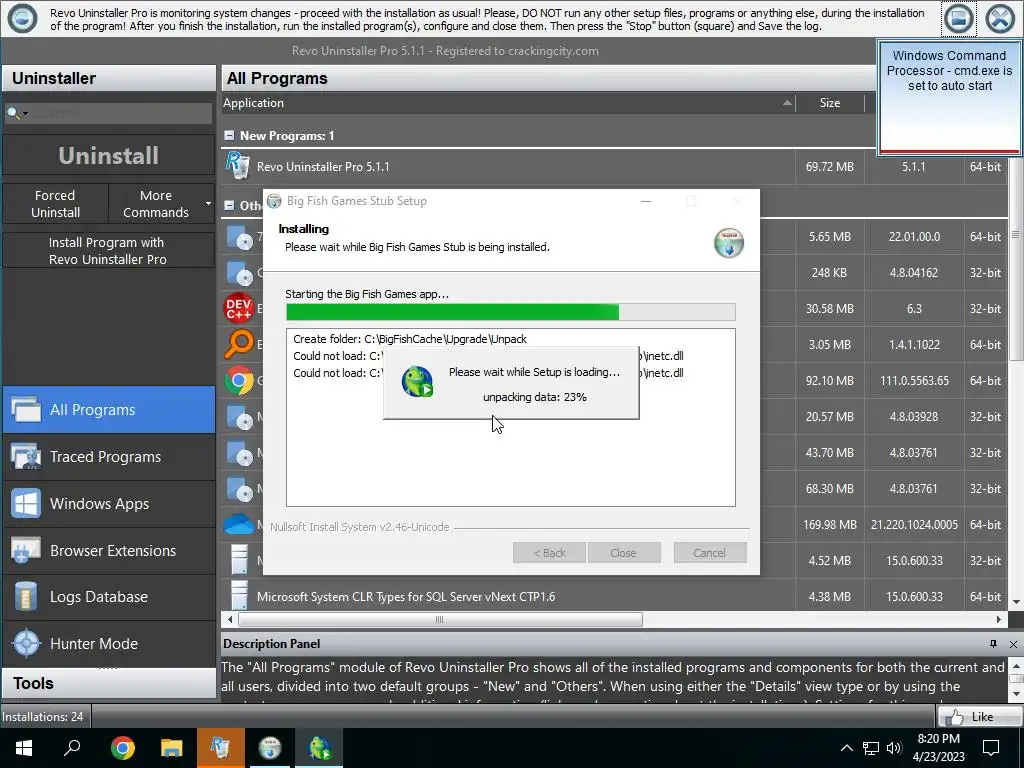Click the All Programs sidebar icon
This screenshot has width=1024, height=768.
click(x=25, y=409)
